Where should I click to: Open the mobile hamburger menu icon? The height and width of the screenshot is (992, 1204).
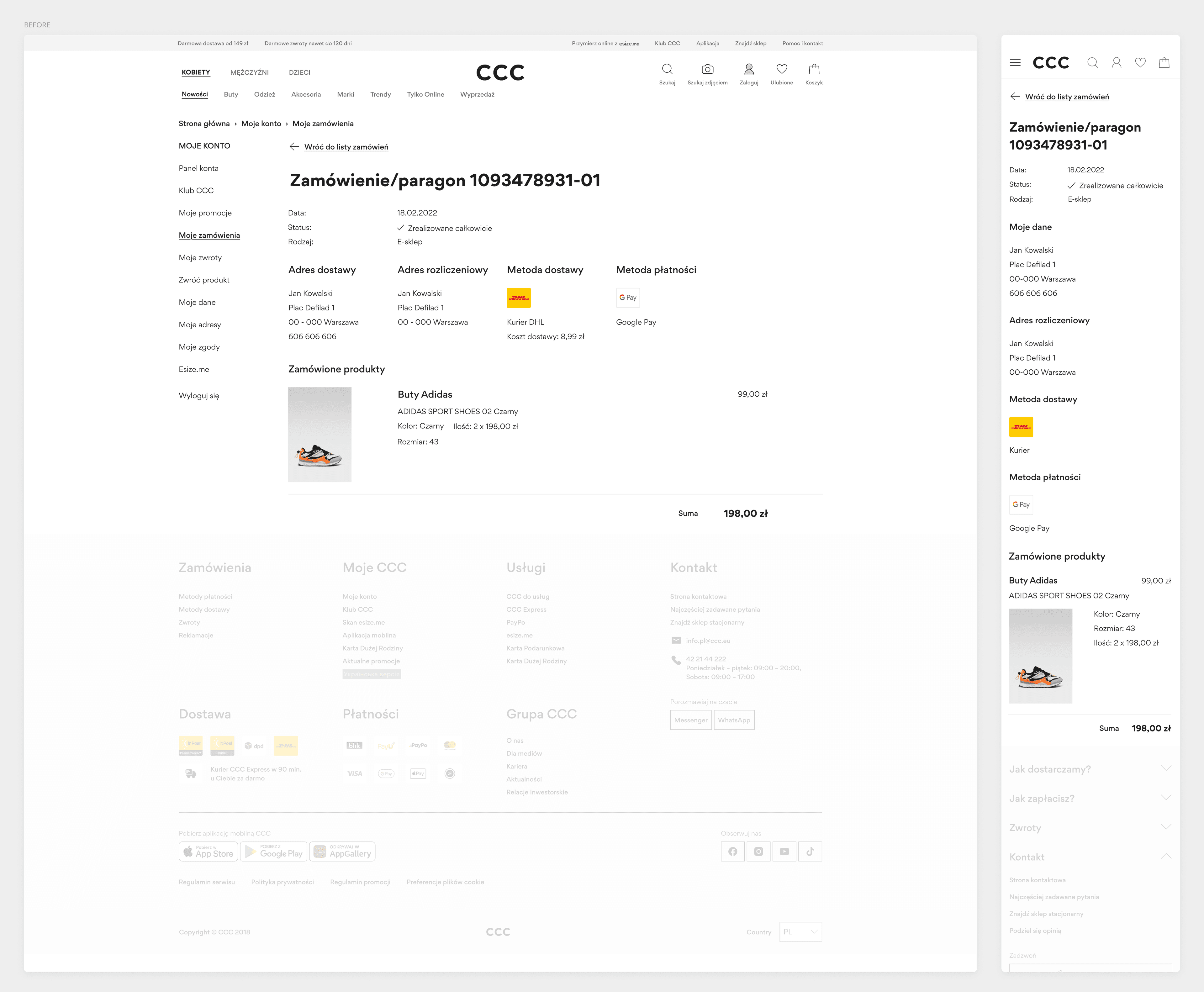(x=1015, y=63)
